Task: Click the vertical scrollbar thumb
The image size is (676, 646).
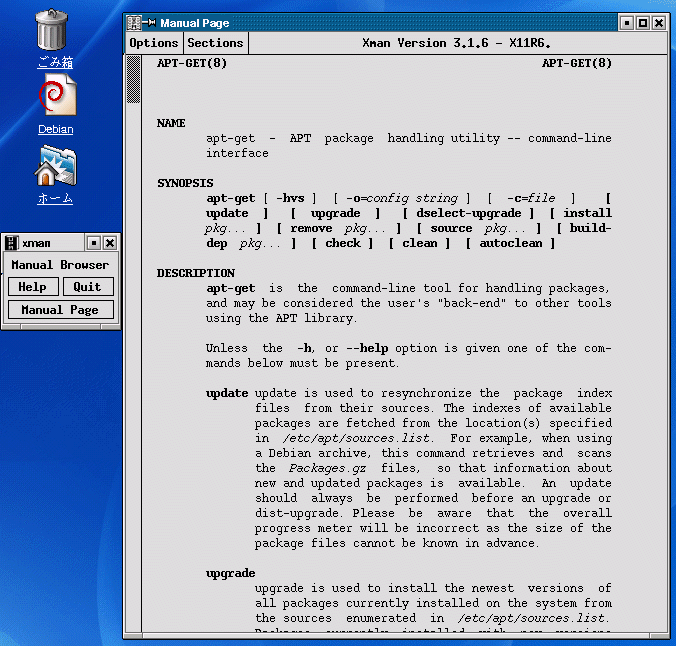Action: pos(134,79)
